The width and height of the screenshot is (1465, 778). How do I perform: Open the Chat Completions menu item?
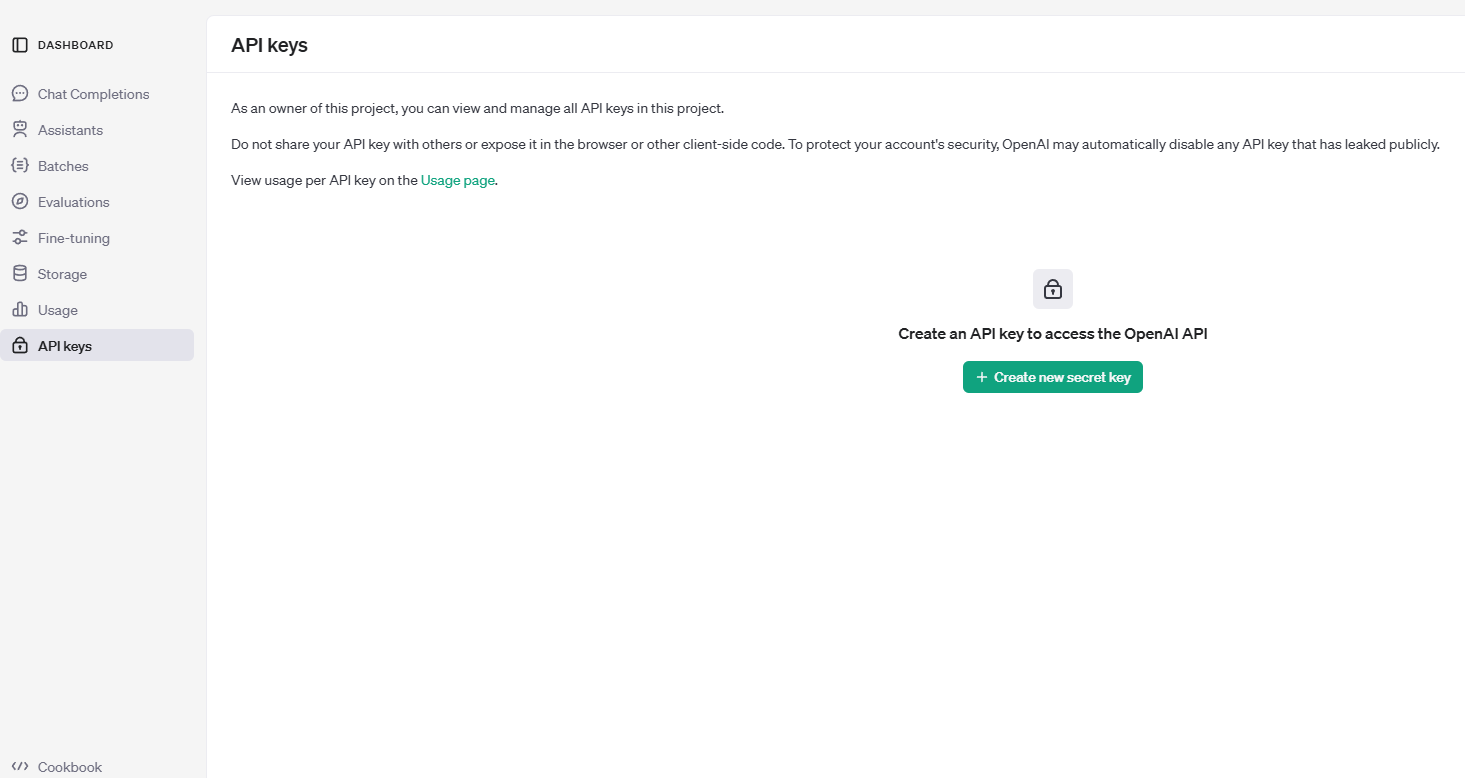(x=93, y=94)
